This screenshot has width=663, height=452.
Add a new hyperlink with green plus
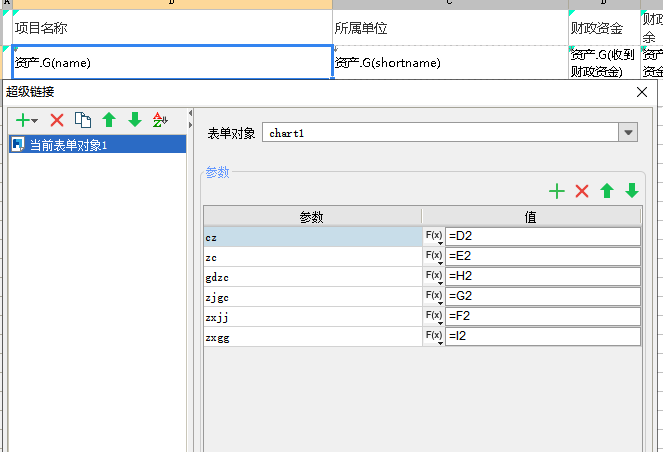(22, 121)
